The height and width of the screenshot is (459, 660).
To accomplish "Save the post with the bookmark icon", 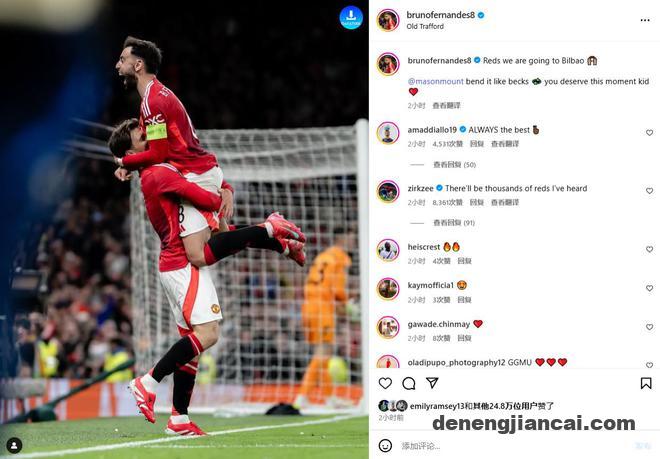I will 646,383.
